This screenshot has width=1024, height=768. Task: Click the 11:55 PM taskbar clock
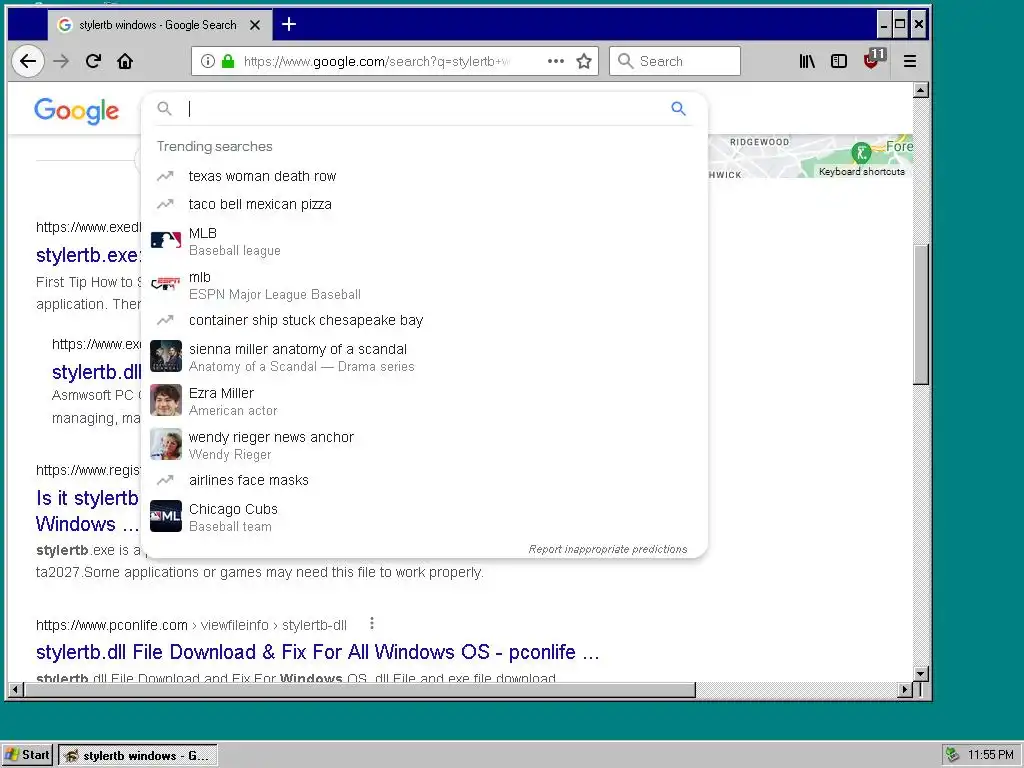pos(991,755)
